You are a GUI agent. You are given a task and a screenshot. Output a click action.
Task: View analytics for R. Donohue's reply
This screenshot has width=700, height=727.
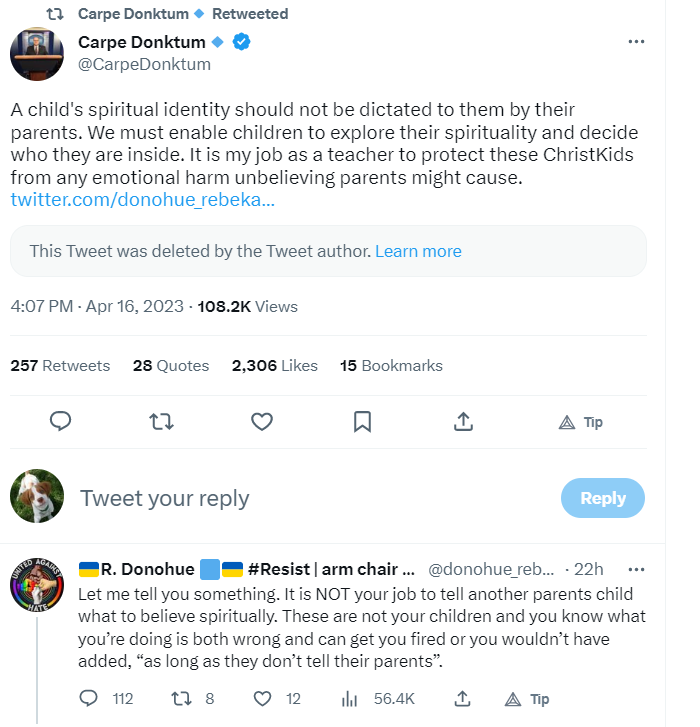tap(350, 698)
